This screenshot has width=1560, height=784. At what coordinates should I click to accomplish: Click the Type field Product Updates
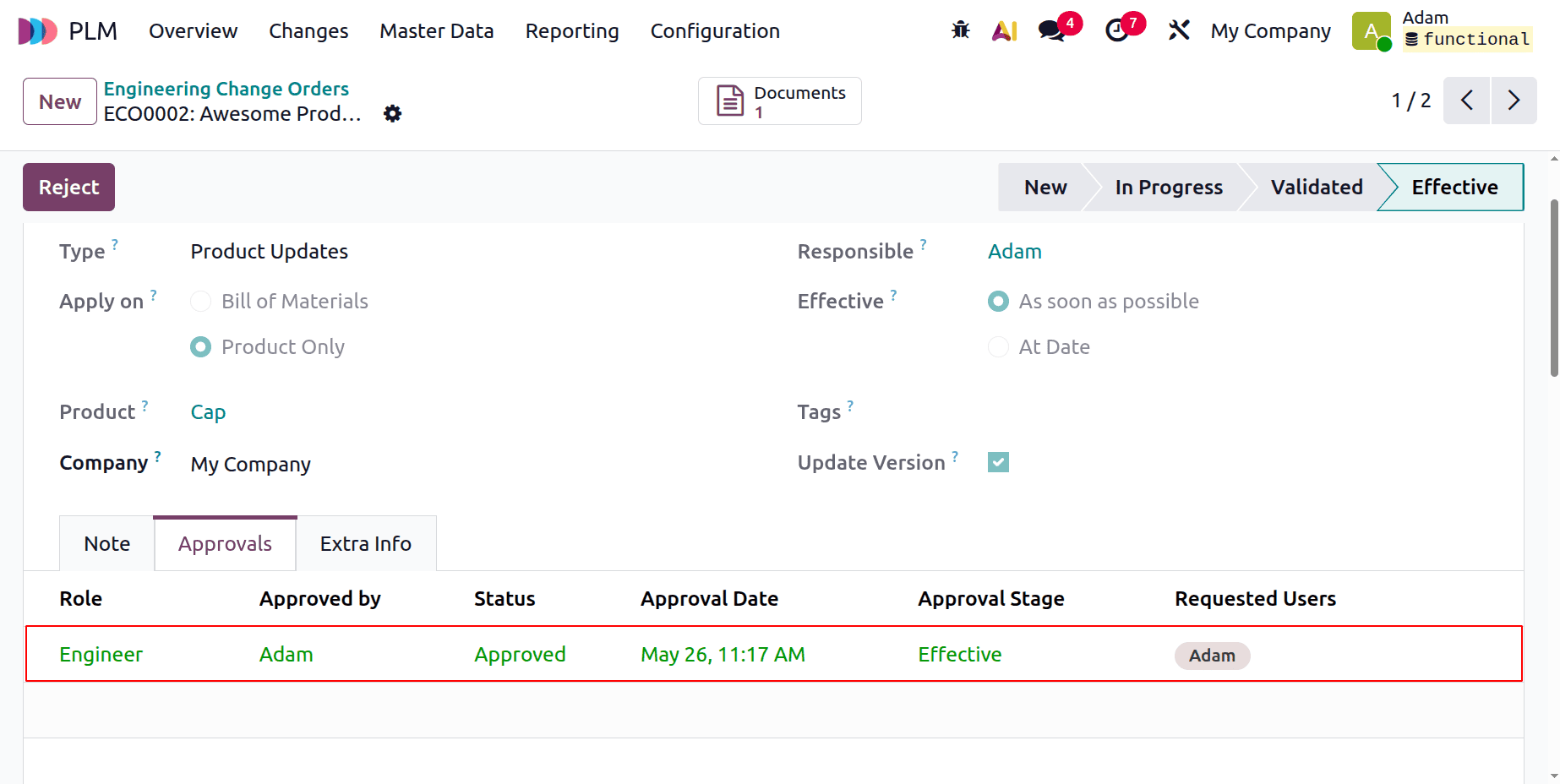click(269, 252)
